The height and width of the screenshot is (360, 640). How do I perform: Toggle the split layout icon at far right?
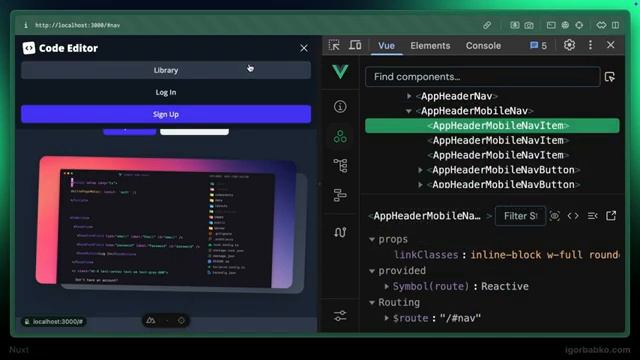coord(616,25)
